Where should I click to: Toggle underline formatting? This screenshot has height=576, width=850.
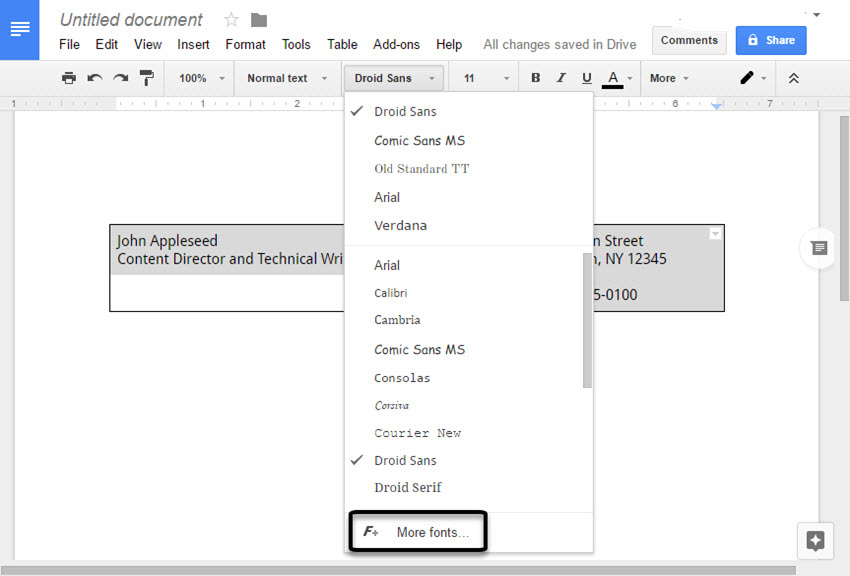coord(586,78)
